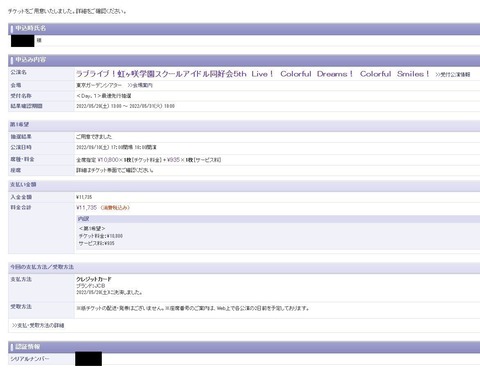
Task: Click the 席種・料金 row label
Action: coord(22,159)
